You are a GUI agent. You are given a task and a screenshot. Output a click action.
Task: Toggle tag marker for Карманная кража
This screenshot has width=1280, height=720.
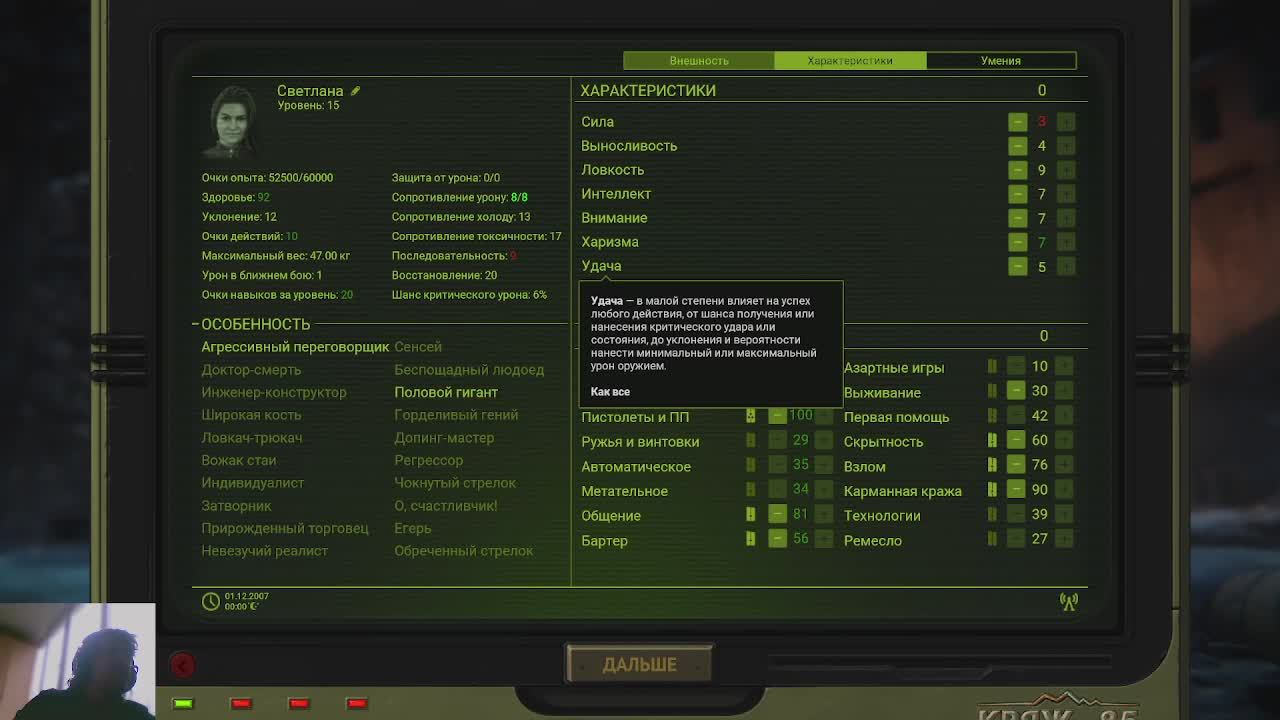[x=992, y=489]
